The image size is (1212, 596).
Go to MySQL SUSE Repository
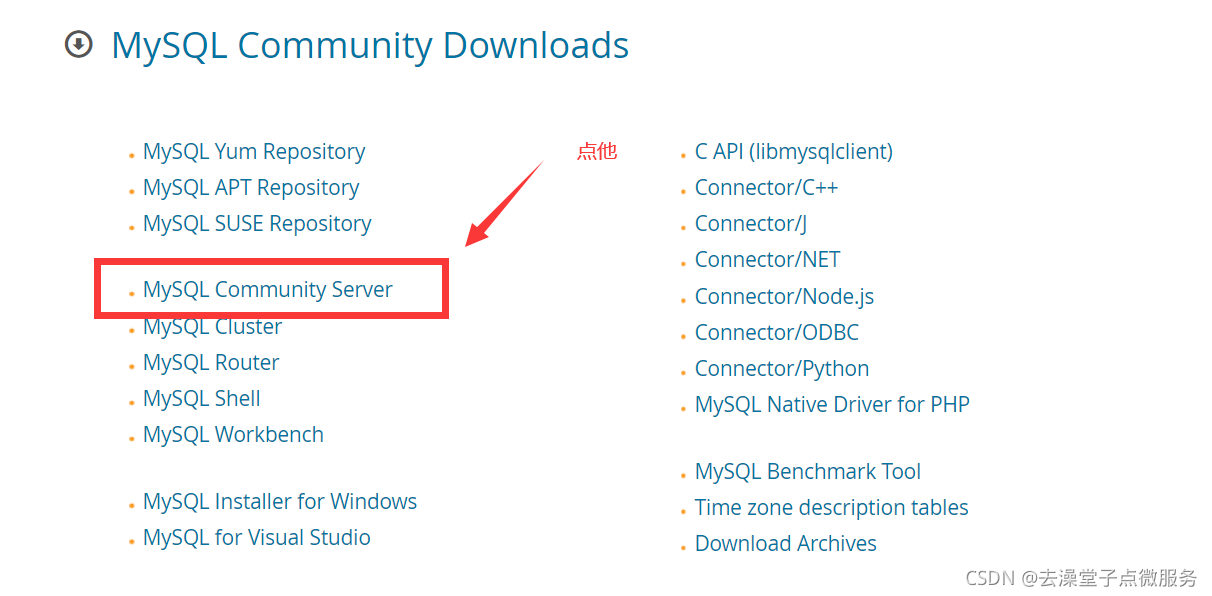257,224
